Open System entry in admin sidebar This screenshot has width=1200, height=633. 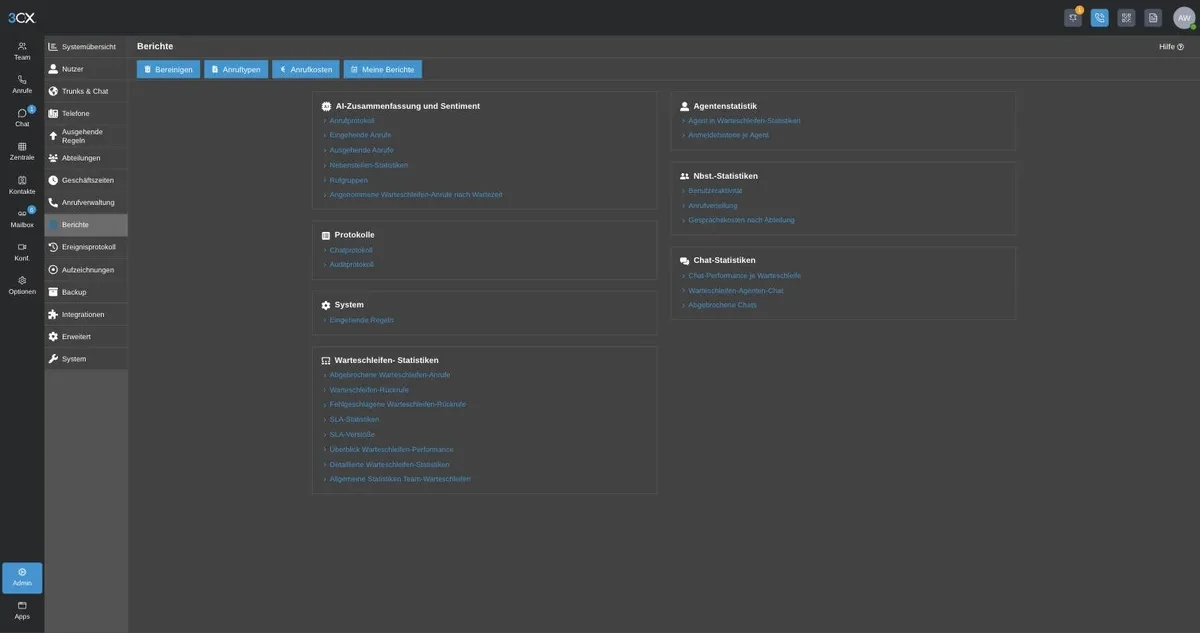pos(86,359)
